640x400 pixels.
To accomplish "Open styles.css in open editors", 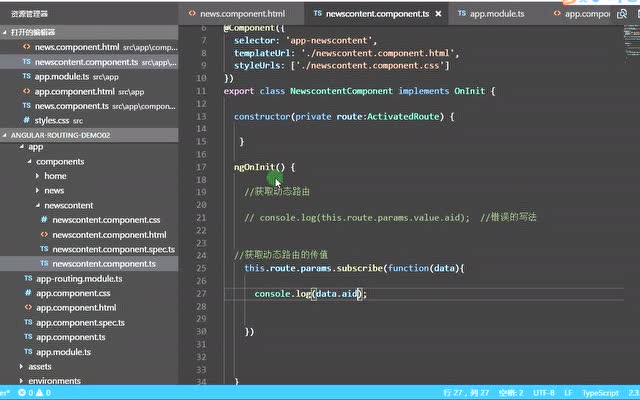I will coord(89,120).
